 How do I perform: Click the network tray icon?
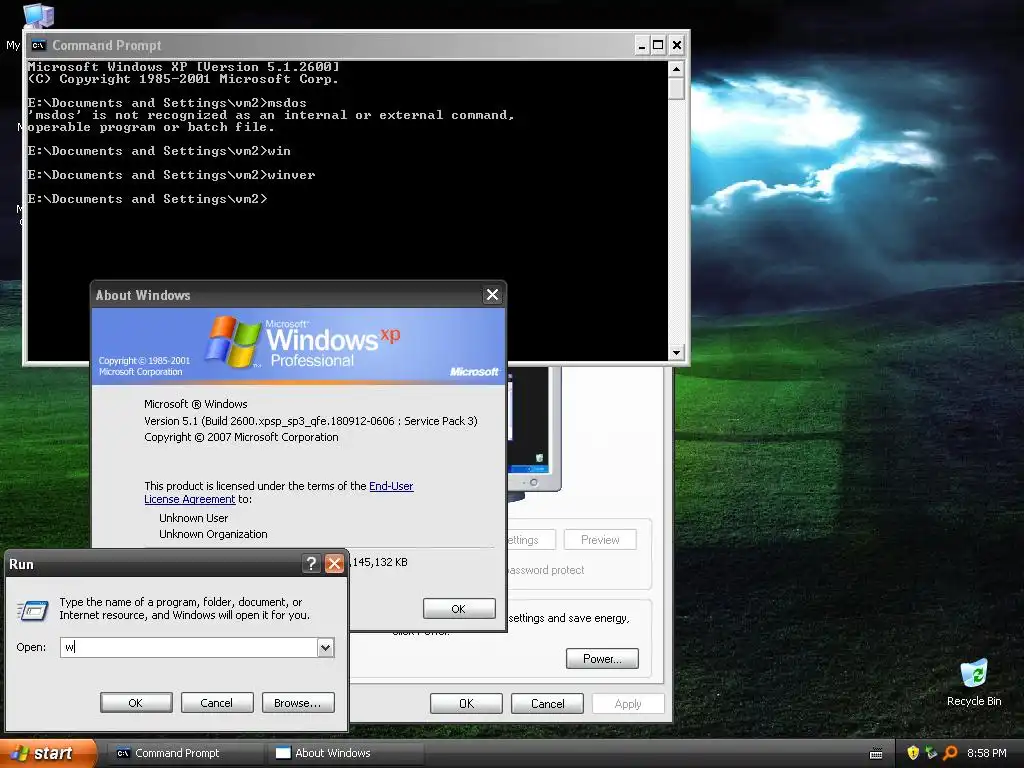[931, 753]
